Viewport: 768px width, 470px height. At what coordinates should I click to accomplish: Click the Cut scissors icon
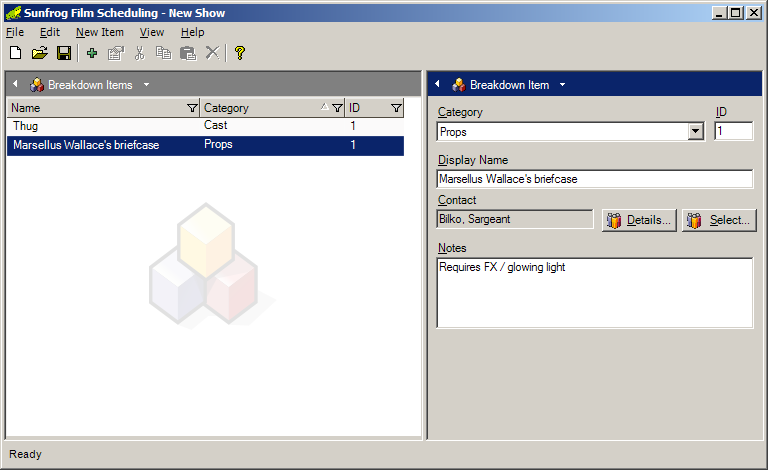[140, 53]
